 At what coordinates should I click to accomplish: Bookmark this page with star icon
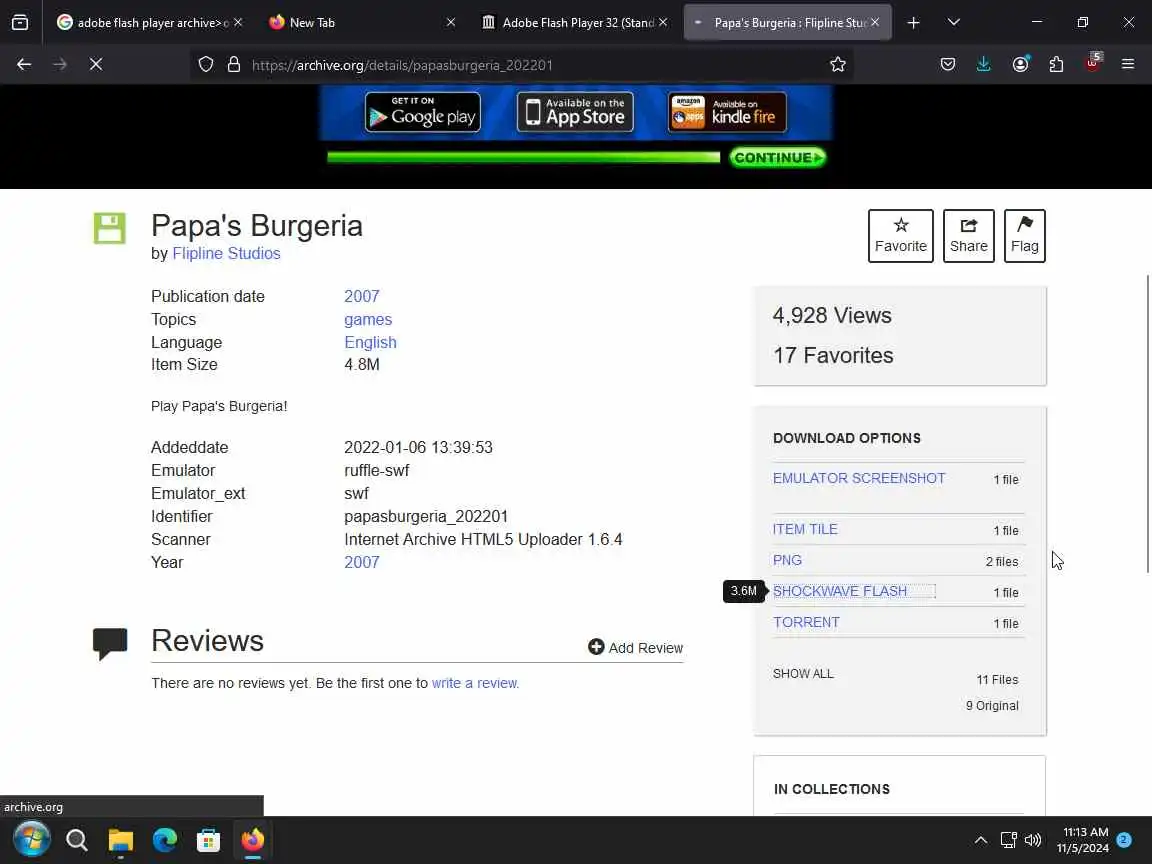838,65
